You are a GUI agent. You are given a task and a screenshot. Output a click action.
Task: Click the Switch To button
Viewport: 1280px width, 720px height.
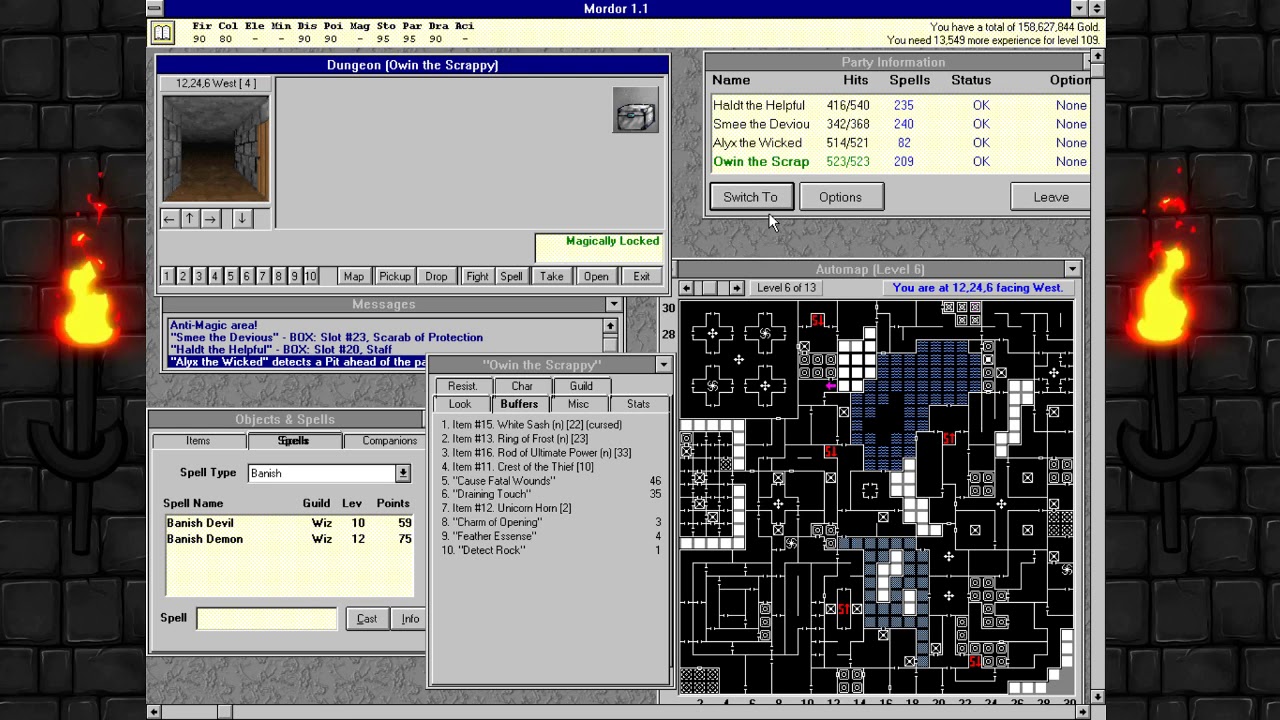[750, 197]
